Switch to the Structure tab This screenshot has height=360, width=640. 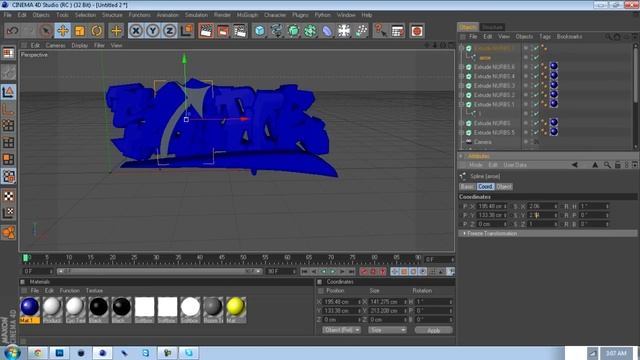pyautogui.click(x=492, y=27)
